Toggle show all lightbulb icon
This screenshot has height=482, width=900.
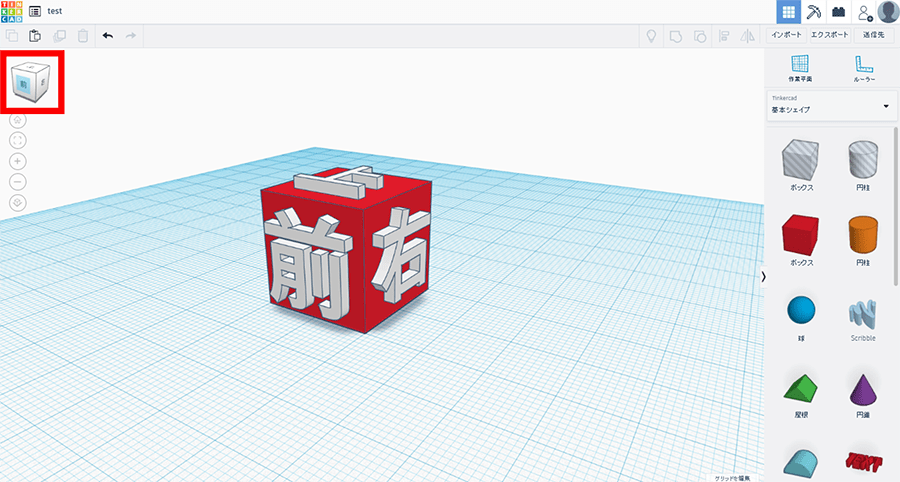651,37
